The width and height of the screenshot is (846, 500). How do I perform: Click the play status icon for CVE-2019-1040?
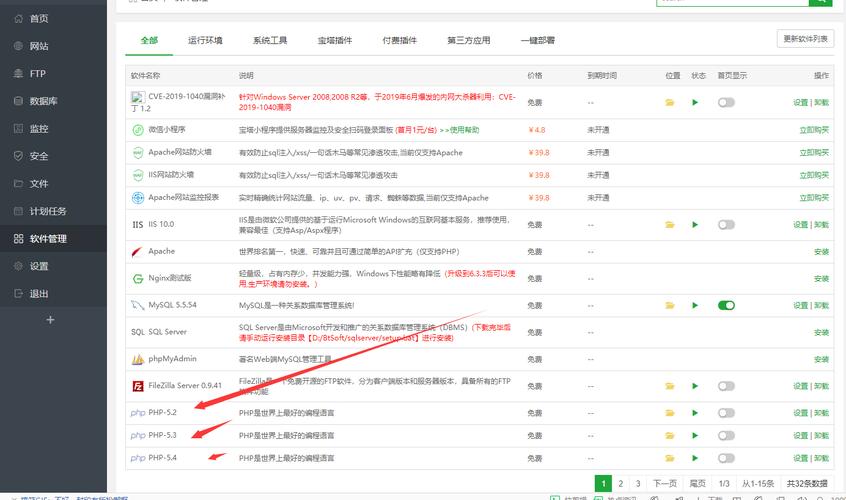point(695,102)
